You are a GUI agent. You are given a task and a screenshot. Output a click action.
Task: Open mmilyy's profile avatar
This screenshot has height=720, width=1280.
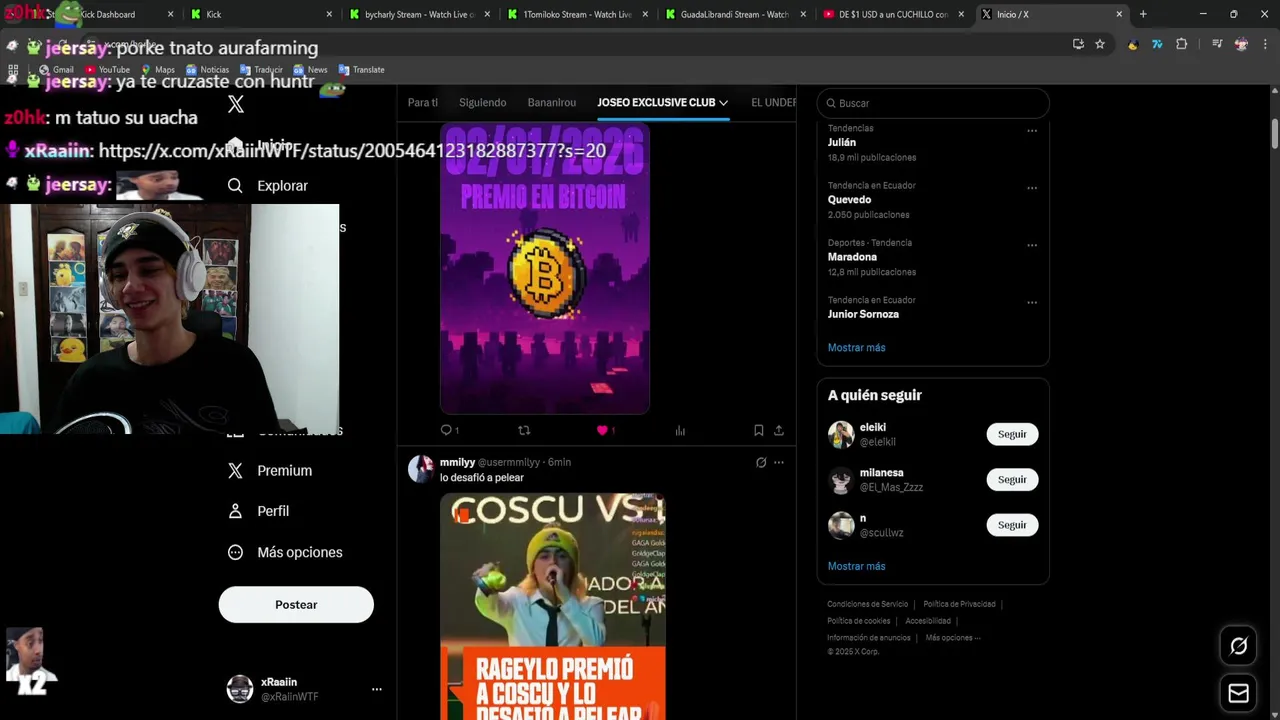420,468
